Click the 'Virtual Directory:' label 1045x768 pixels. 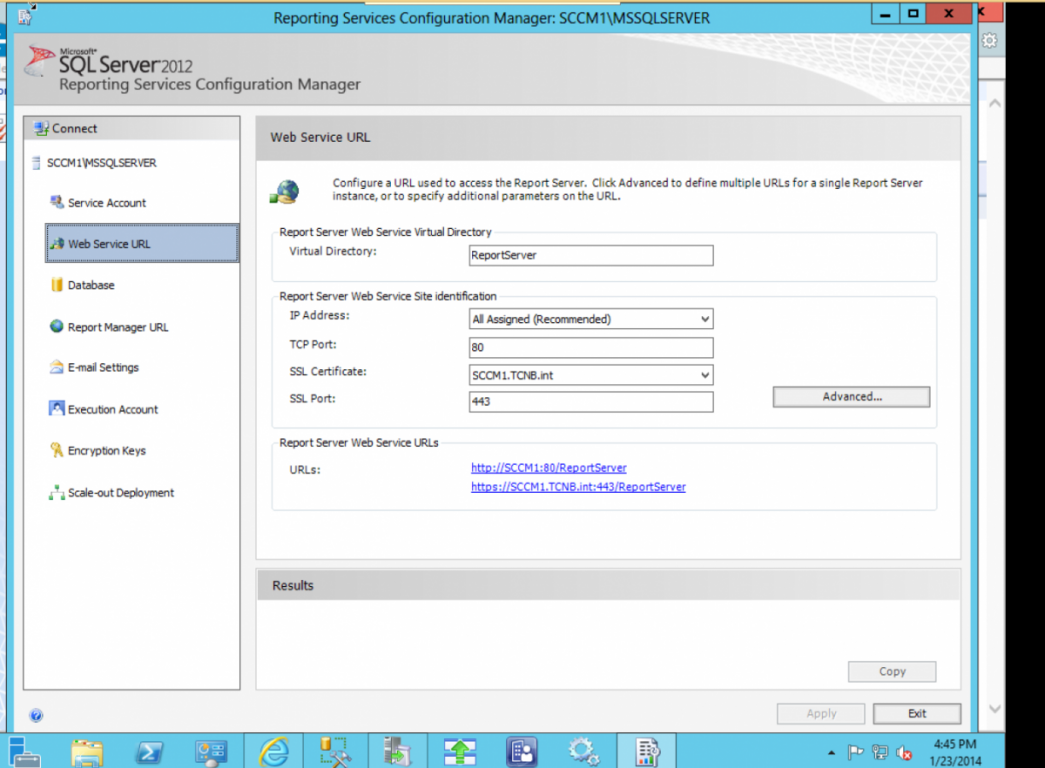coord(333,251)
